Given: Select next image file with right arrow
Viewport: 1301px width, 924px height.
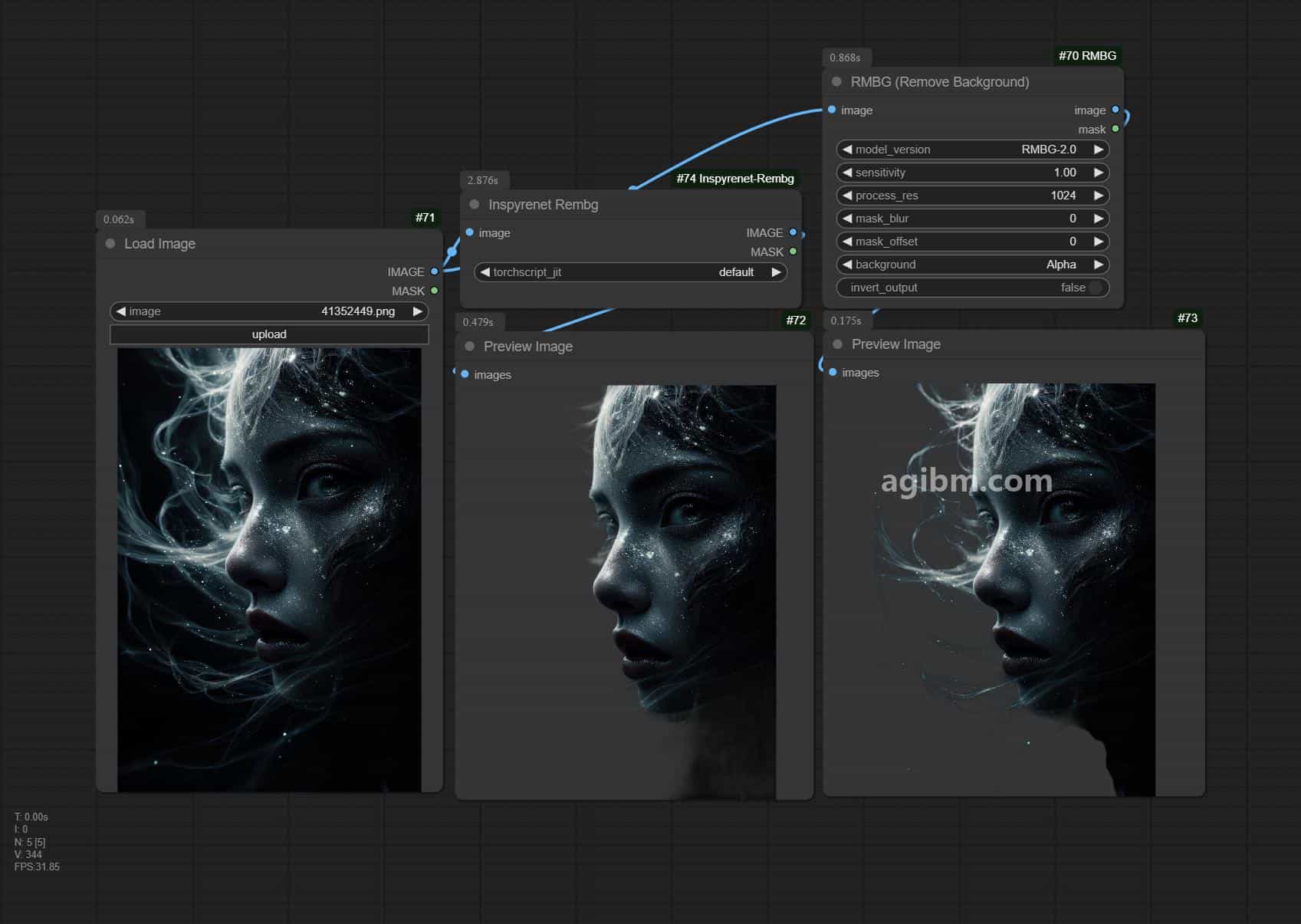Looking at the screenshot, I should pyautogui.click(x=418, y=311).
